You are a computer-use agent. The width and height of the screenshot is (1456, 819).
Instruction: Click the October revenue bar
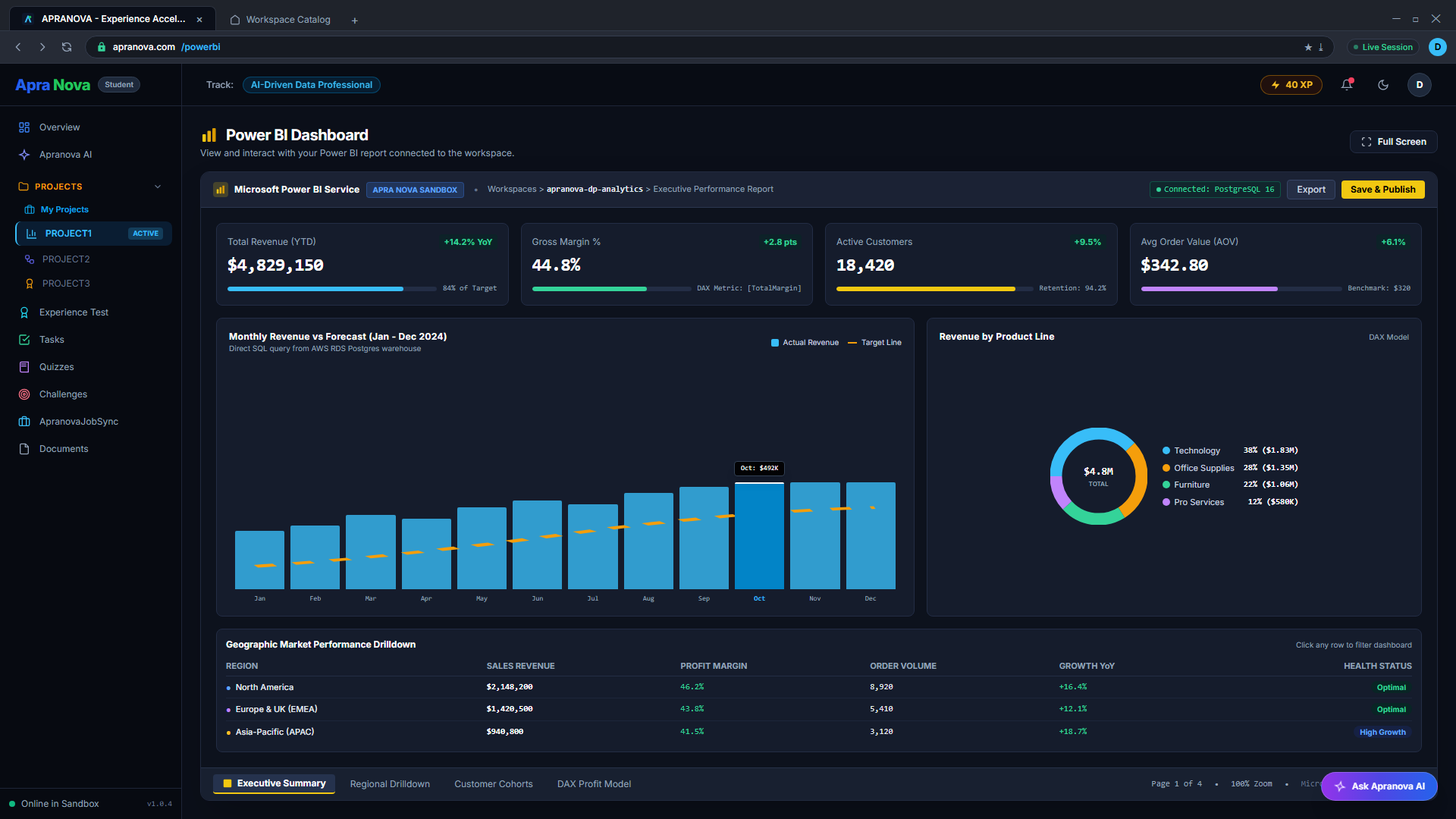pos(759,536)
